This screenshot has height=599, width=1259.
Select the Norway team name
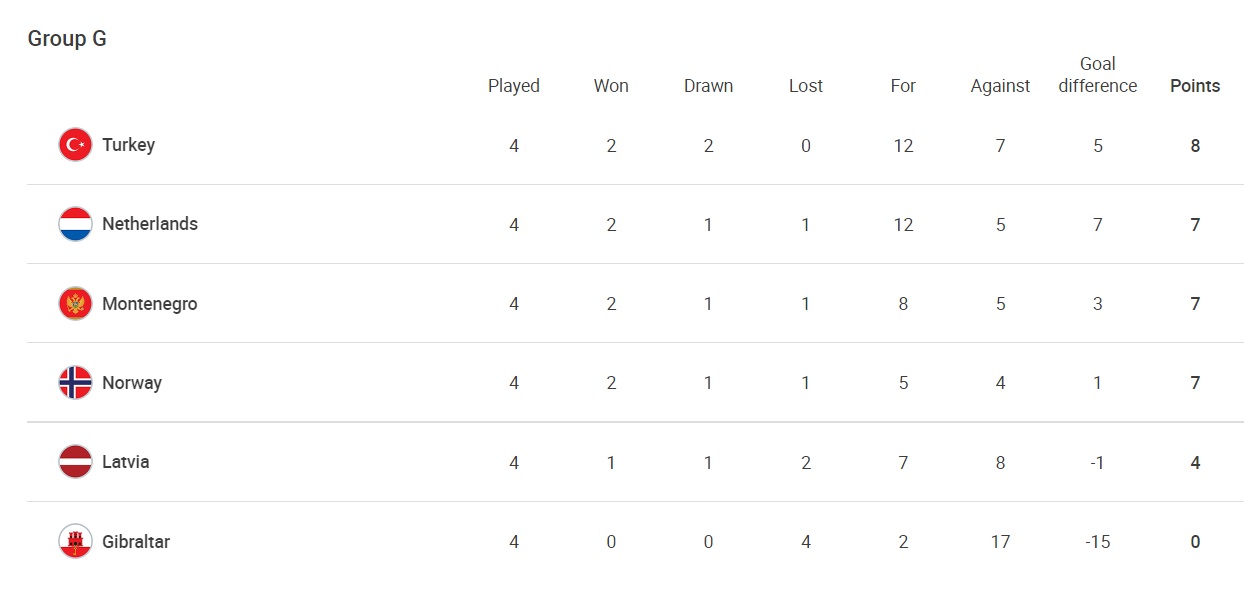pyautogui.click(x=132, y=382)
